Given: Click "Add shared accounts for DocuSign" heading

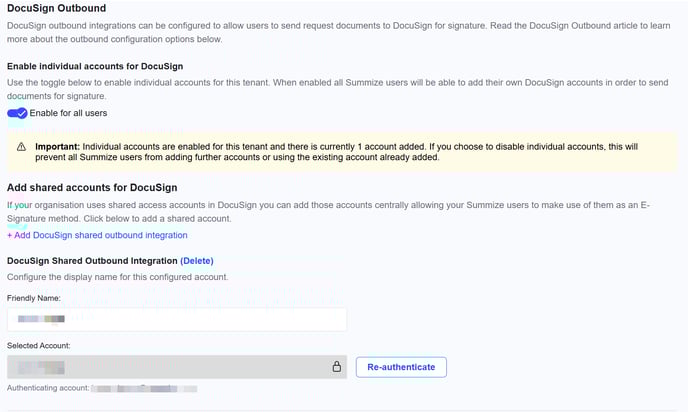Looking at the screenshot, I should click(92, 187).
